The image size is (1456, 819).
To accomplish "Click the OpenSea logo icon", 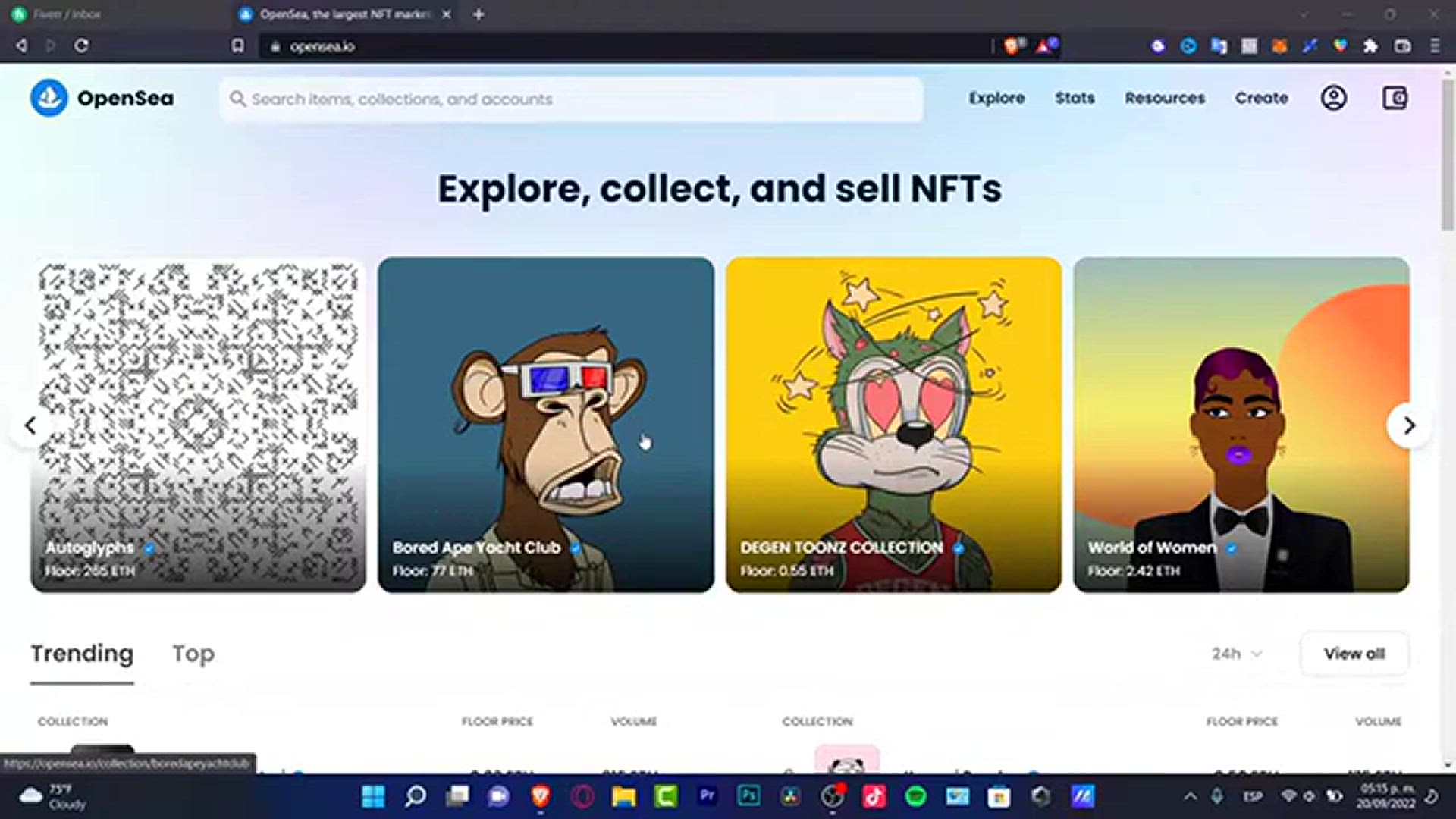I will click(49, 98).
